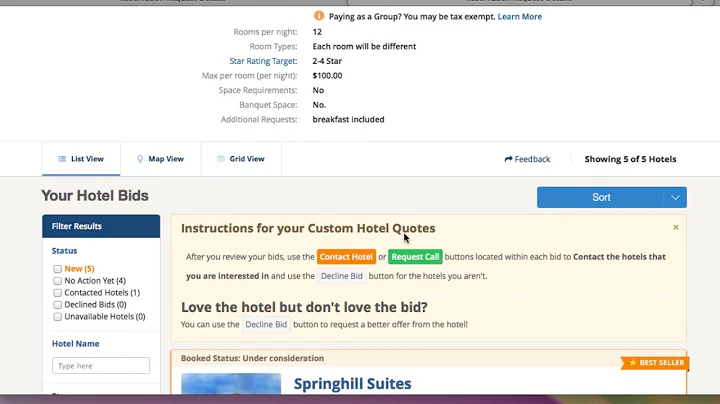Click the orange info icon near Paying as a Group

coord(319,16)
